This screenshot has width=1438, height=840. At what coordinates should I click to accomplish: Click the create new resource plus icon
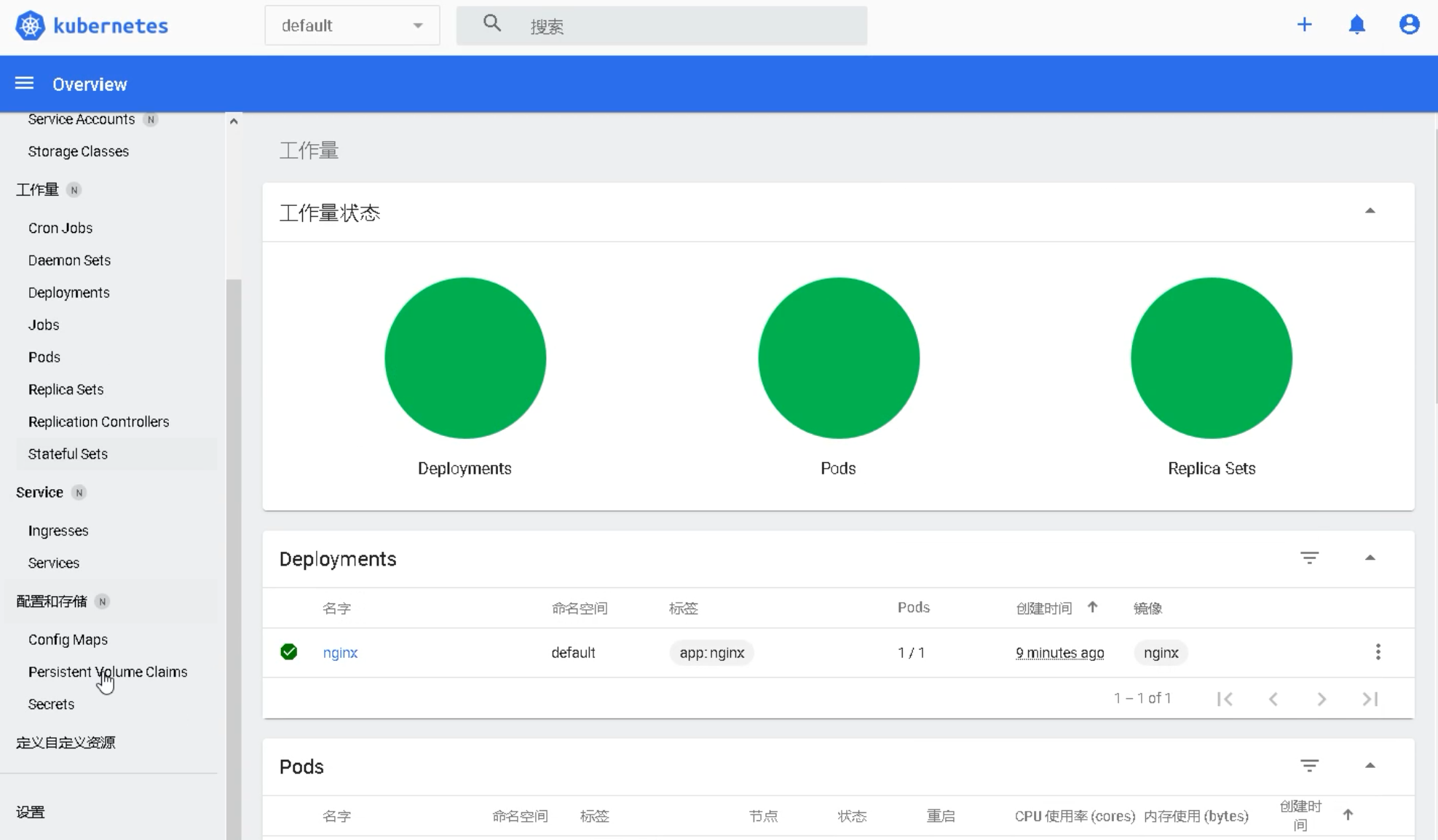pyautogui.click(x=1304, y=24)
